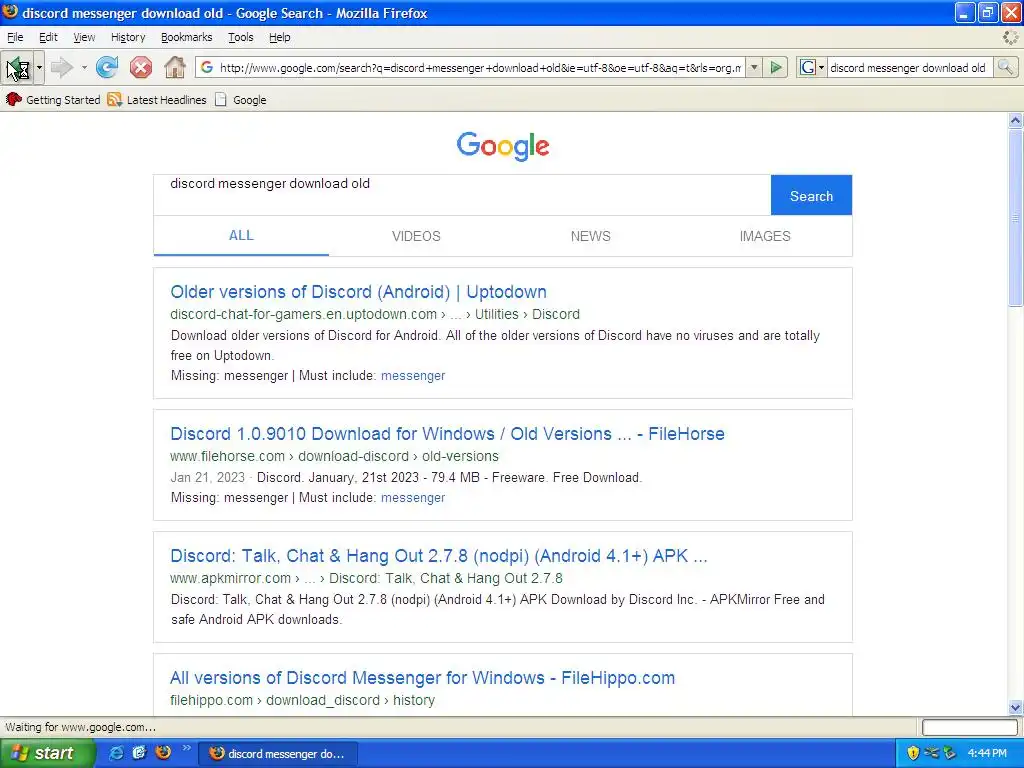Click the status bar 'Waiting for www.google.com' text
Viewport: 1024px width, 768px height.
tap(80, 727)
